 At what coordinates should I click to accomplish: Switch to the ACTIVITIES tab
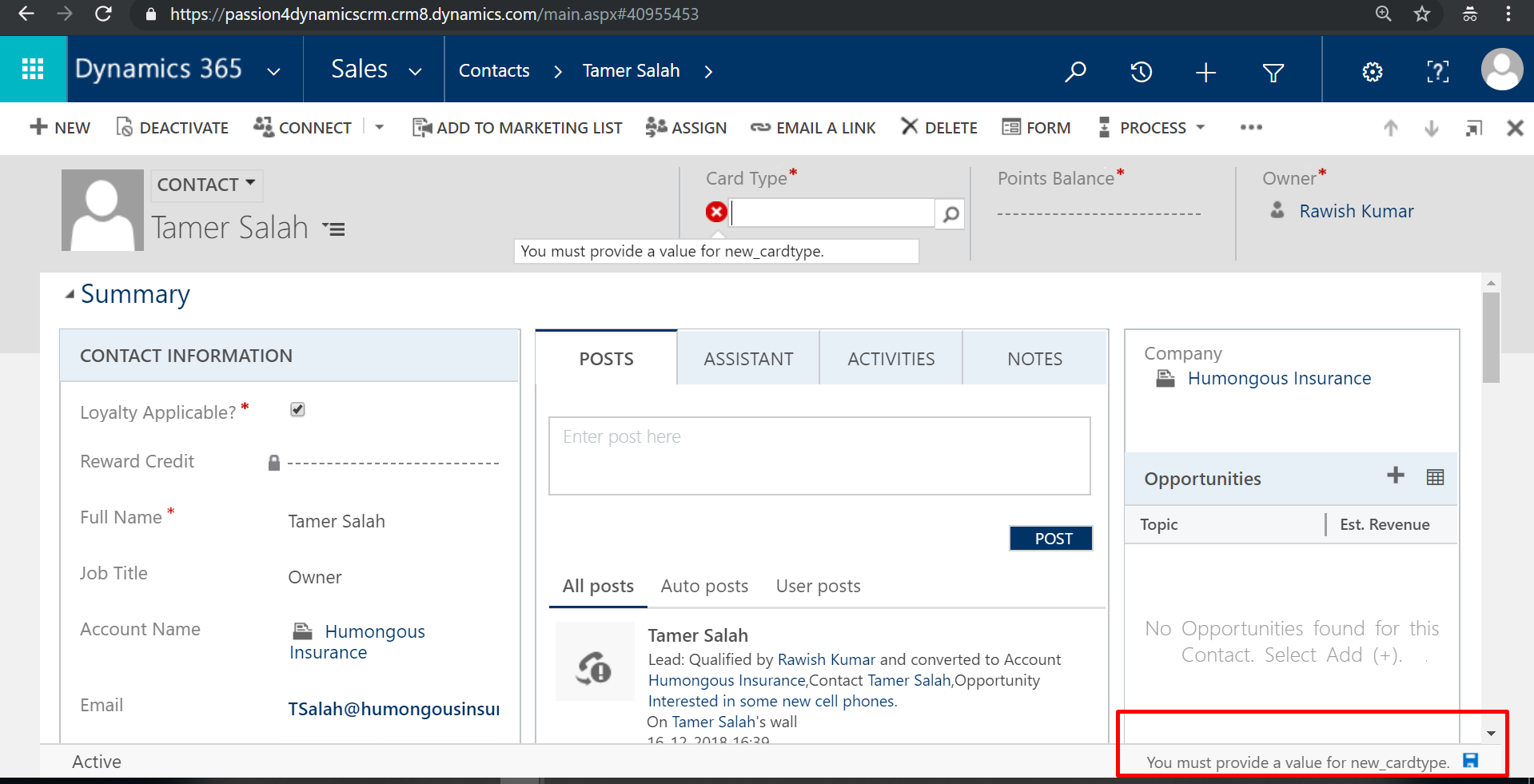click(x=891, y=359)
